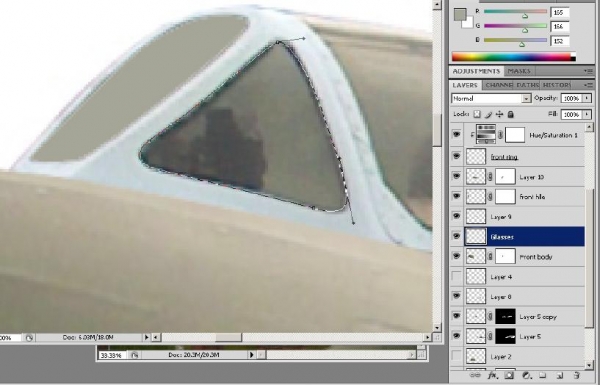Toggle visibility of Layer 10

click(x=456, y=176)
